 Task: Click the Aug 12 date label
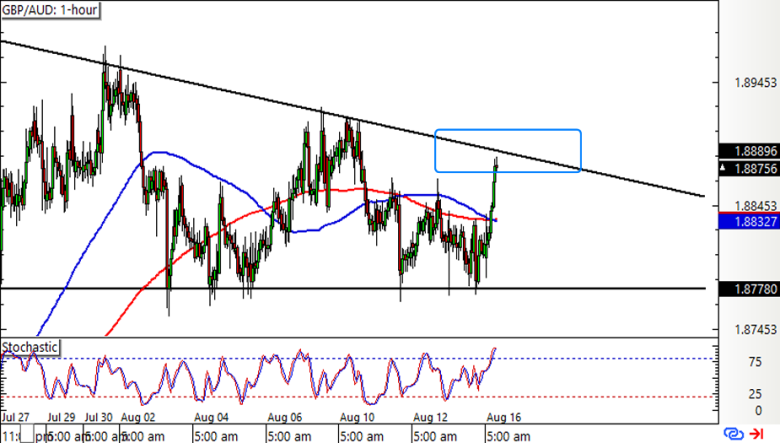click(x=430, y=417)
